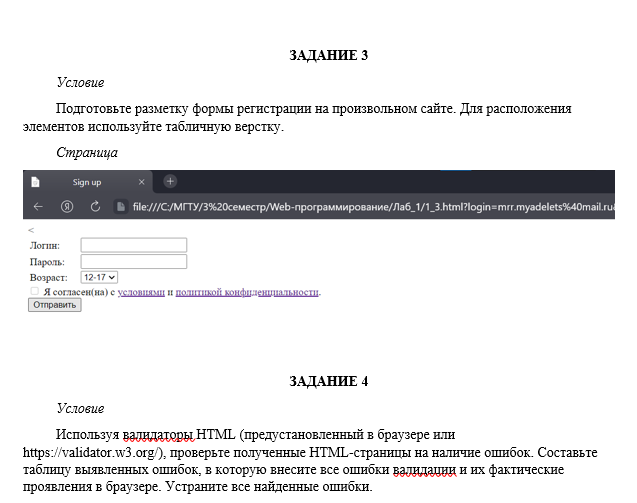
Task: Open the условиями link
Action: pyautogui.click(x=141, y=292)
